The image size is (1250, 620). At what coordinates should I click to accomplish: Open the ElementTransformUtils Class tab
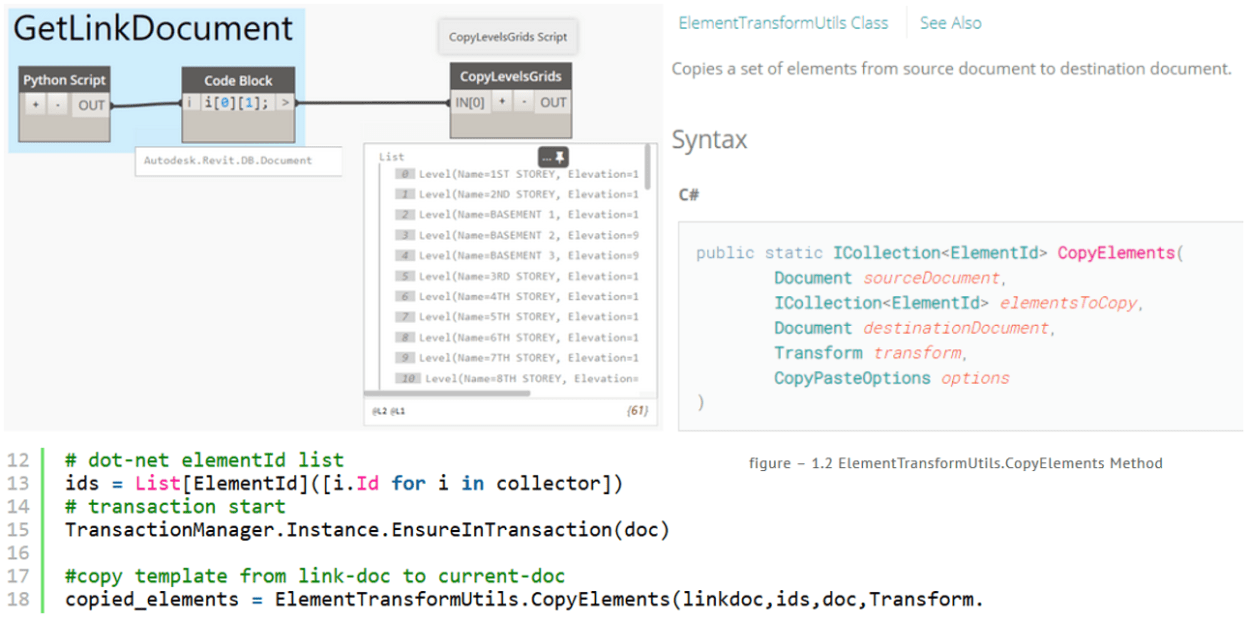pyautogui.click(x=783, y=23)
